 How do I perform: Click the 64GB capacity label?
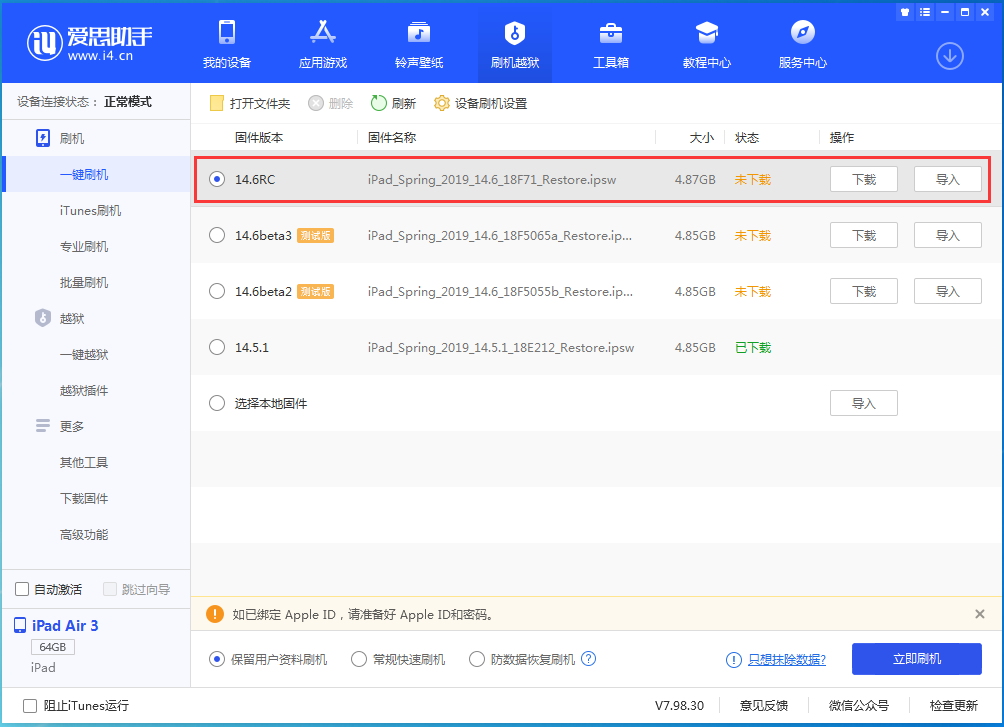tap(53, 647)
